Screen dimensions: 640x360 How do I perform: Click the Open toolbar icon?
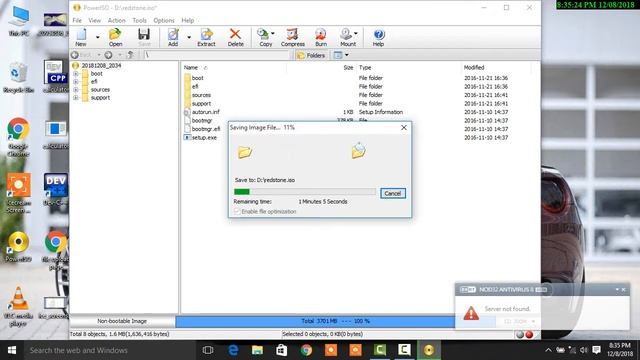(116, 37)
